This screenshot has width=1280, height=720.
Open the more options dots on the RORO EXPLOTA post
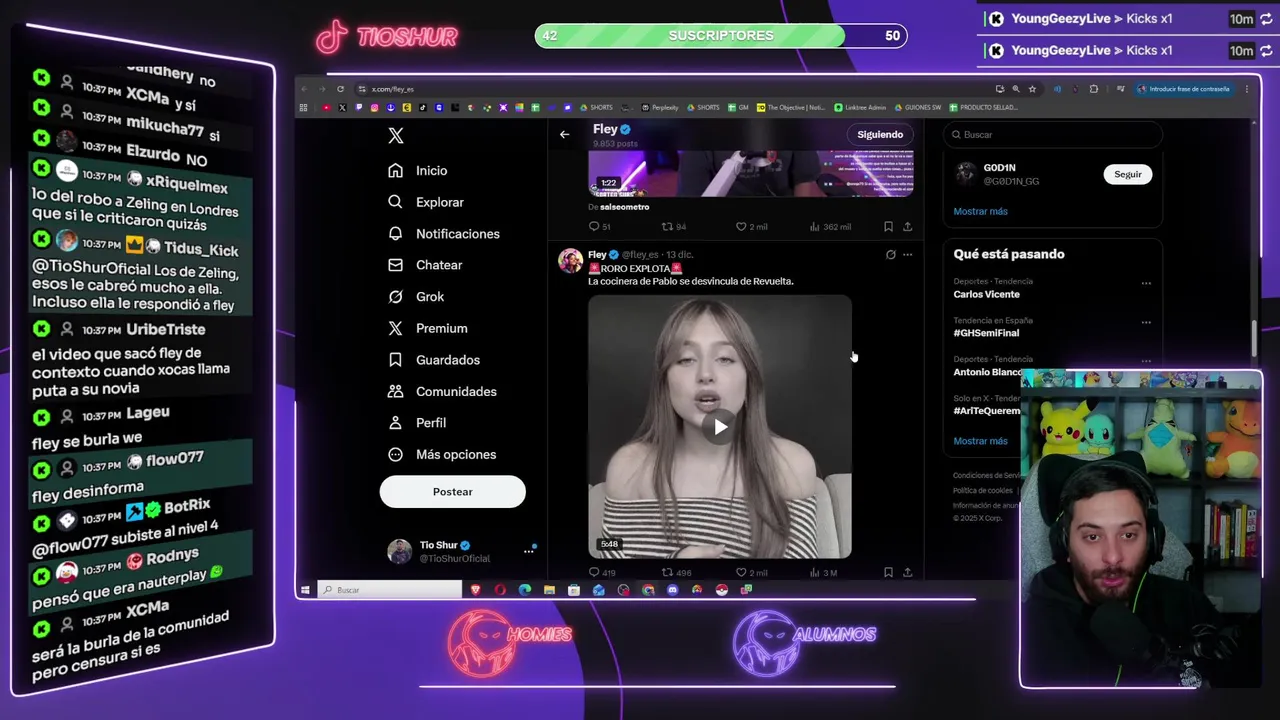point(908,255)
